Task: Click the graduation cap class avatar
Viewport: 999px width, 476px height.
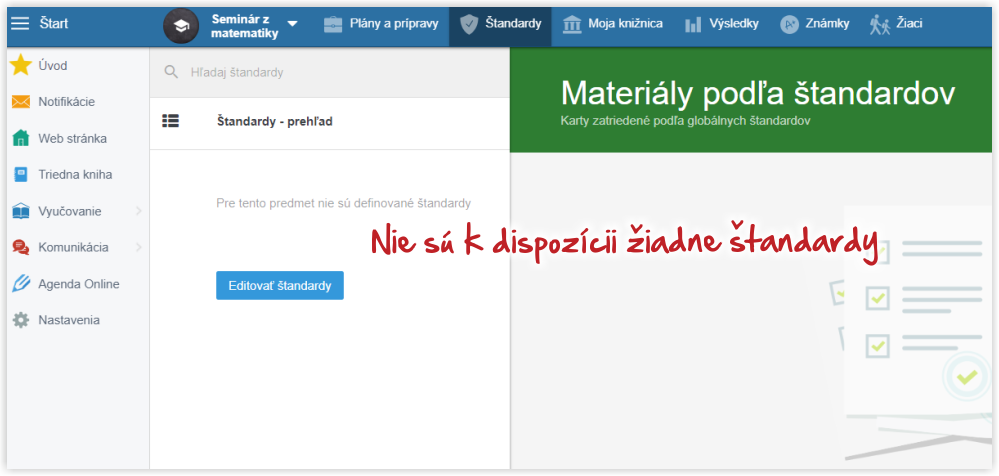Action: pos(181,25)
